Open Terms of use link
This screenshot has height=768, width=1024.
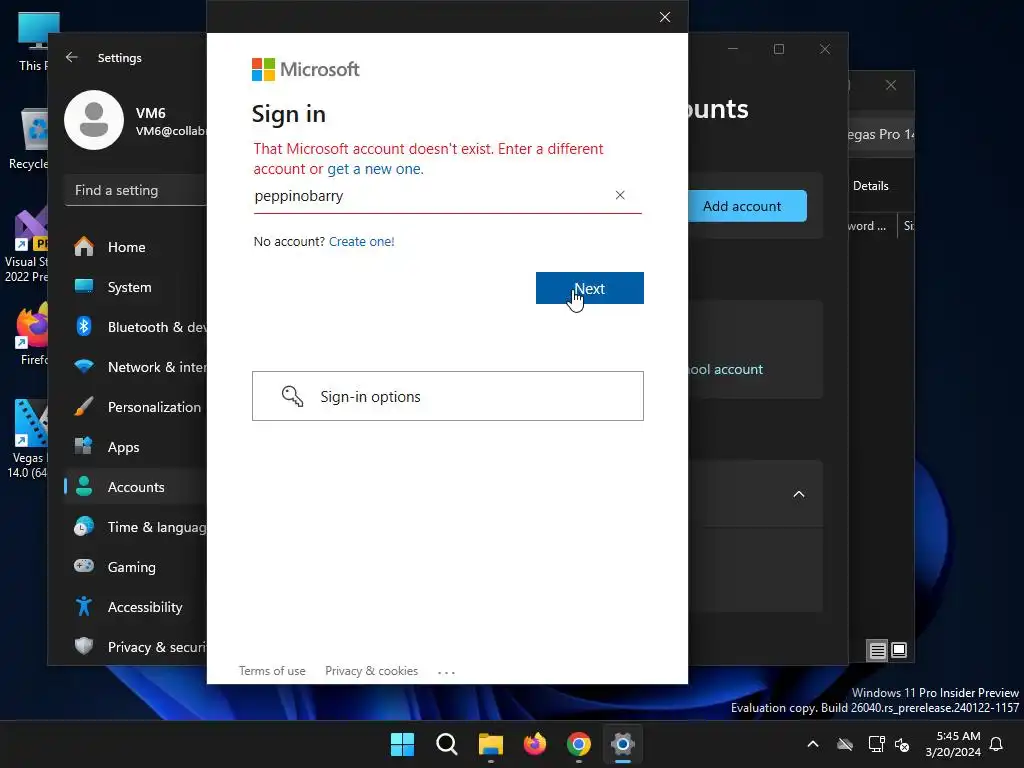pyautogui.click(x=272, y=671)
